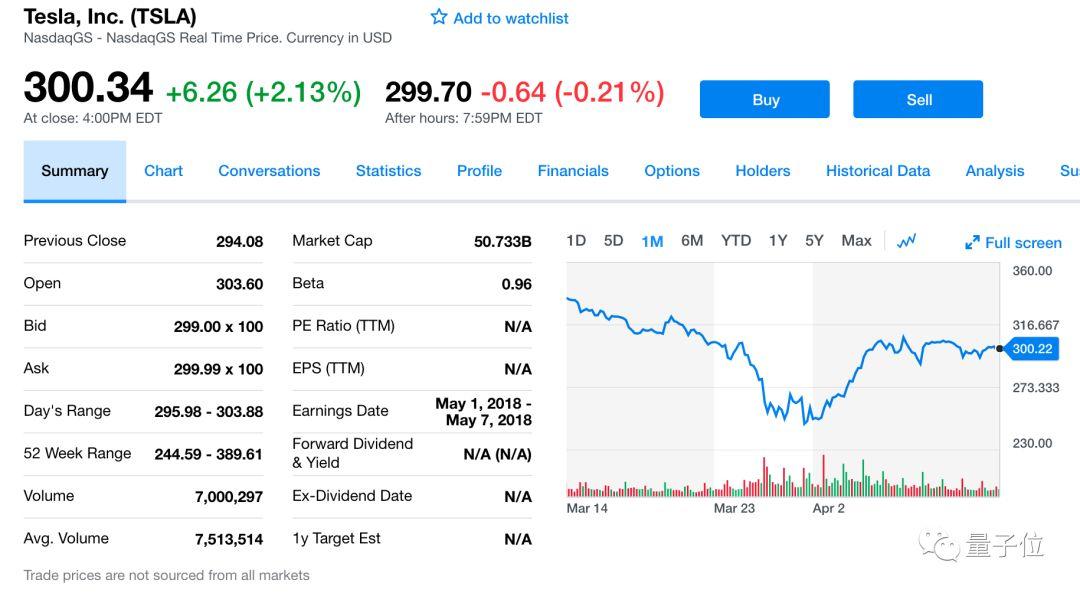Set chart range to YTD
This screenshot has width=1080, height=593.
coord(736,241)
